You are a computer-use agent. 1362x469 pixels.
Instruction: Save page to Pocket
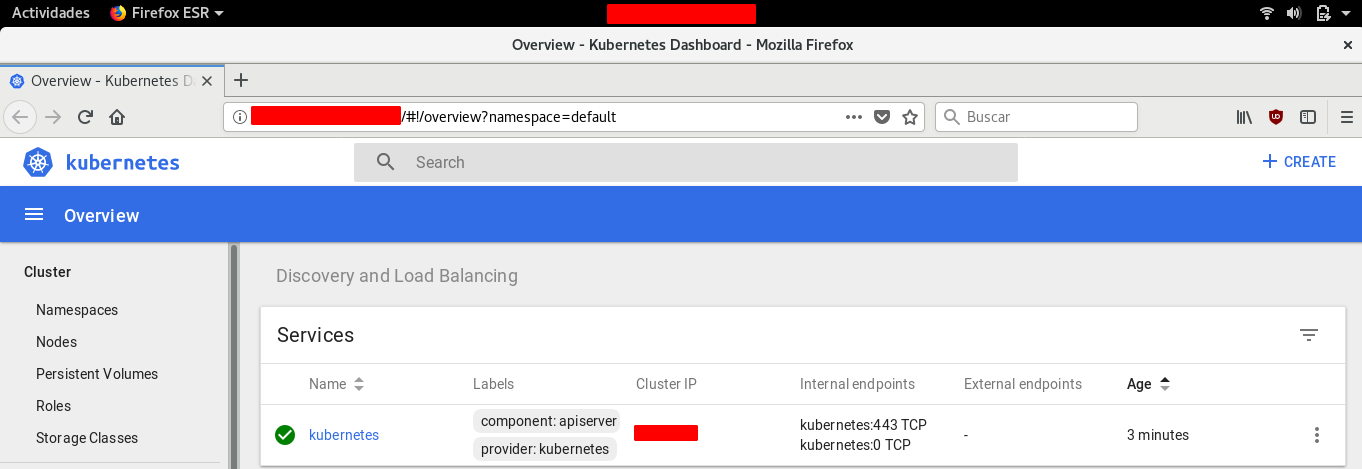click(881, 117)
